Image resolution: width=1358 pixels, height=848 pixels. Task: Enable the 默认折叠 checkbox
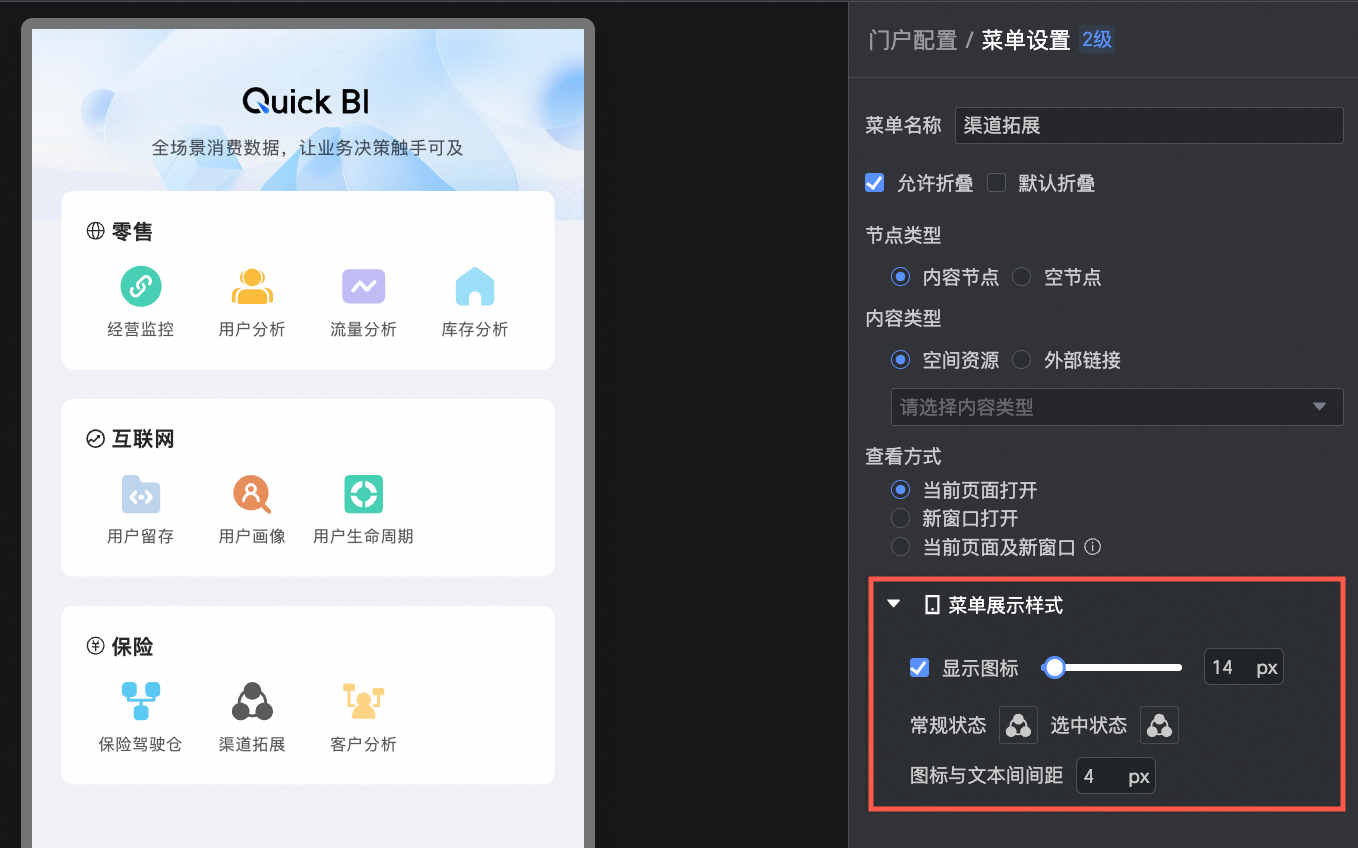coord(996,183)
